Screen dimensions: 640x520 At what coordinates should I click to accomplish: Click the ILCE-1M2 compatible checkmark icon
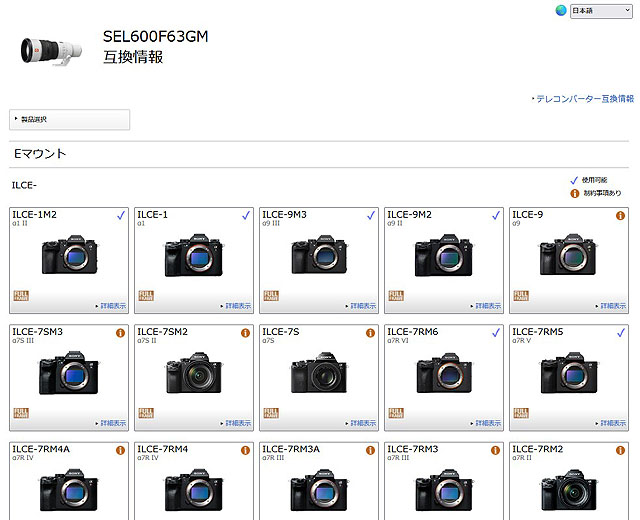121,216
